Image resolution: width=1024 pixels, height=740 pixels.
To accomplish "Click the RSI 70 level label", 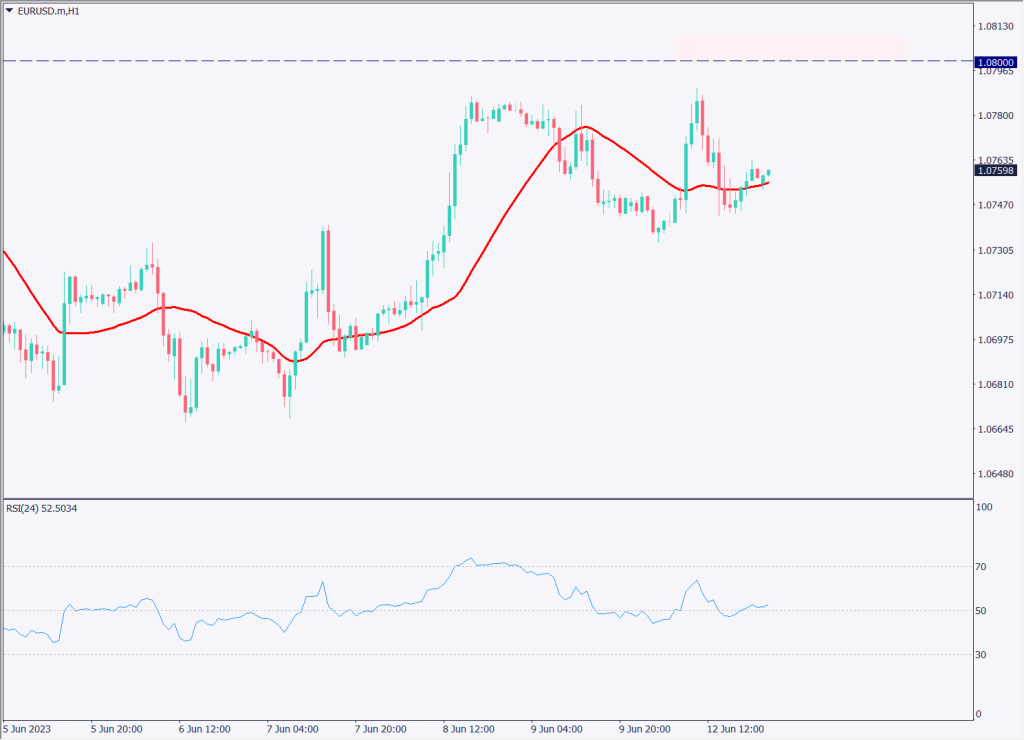I will (982, 567).
